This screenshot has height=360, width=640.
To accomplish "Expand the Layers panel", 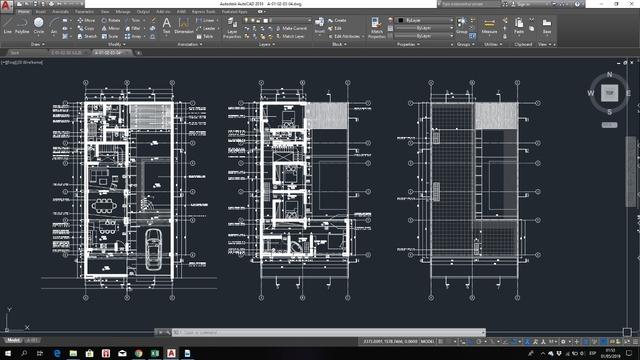I will (x=267, y=44).
